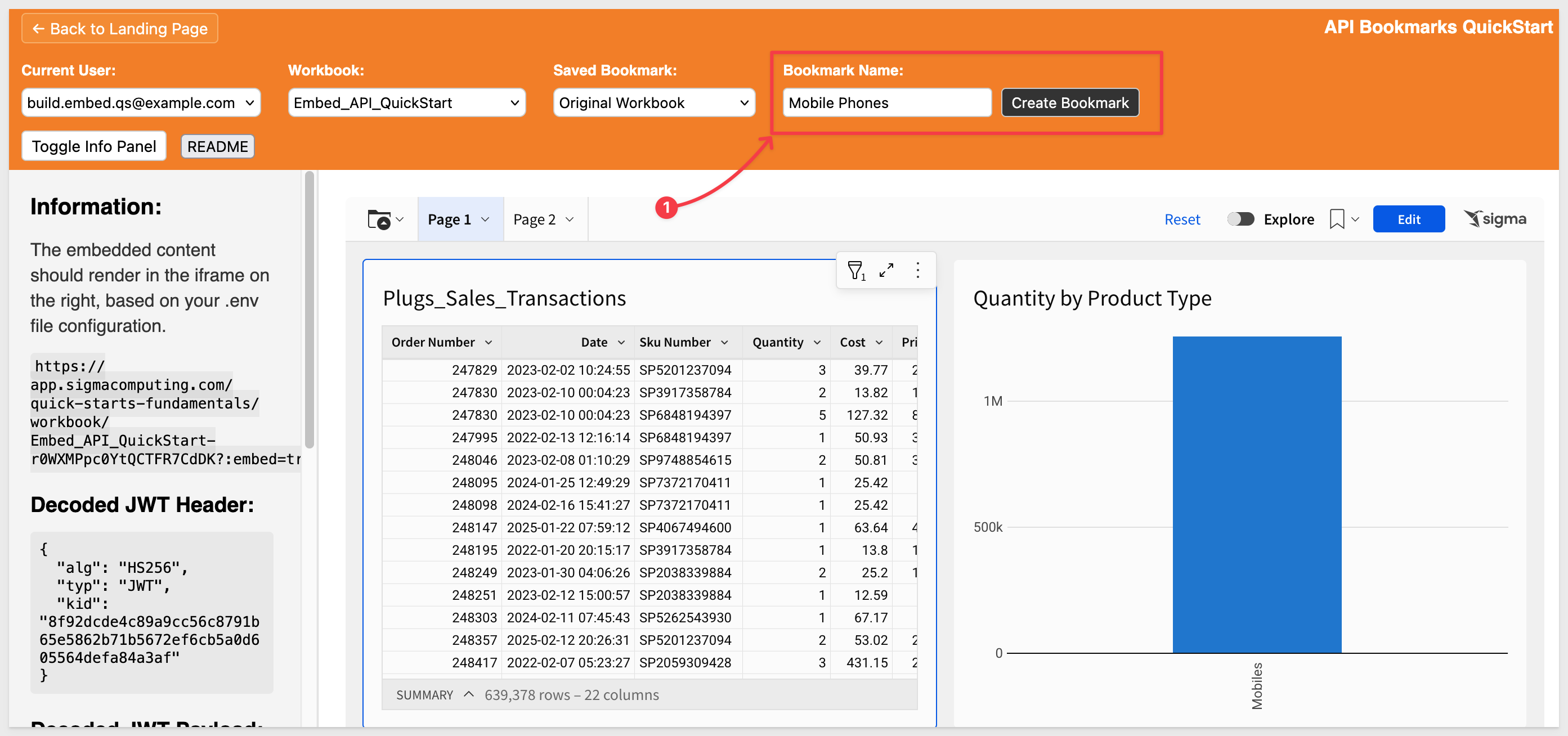Open the Workbook dropdown
Image resolution: width=1568 pixels, height=736 pixels.
tap(406, 103)
